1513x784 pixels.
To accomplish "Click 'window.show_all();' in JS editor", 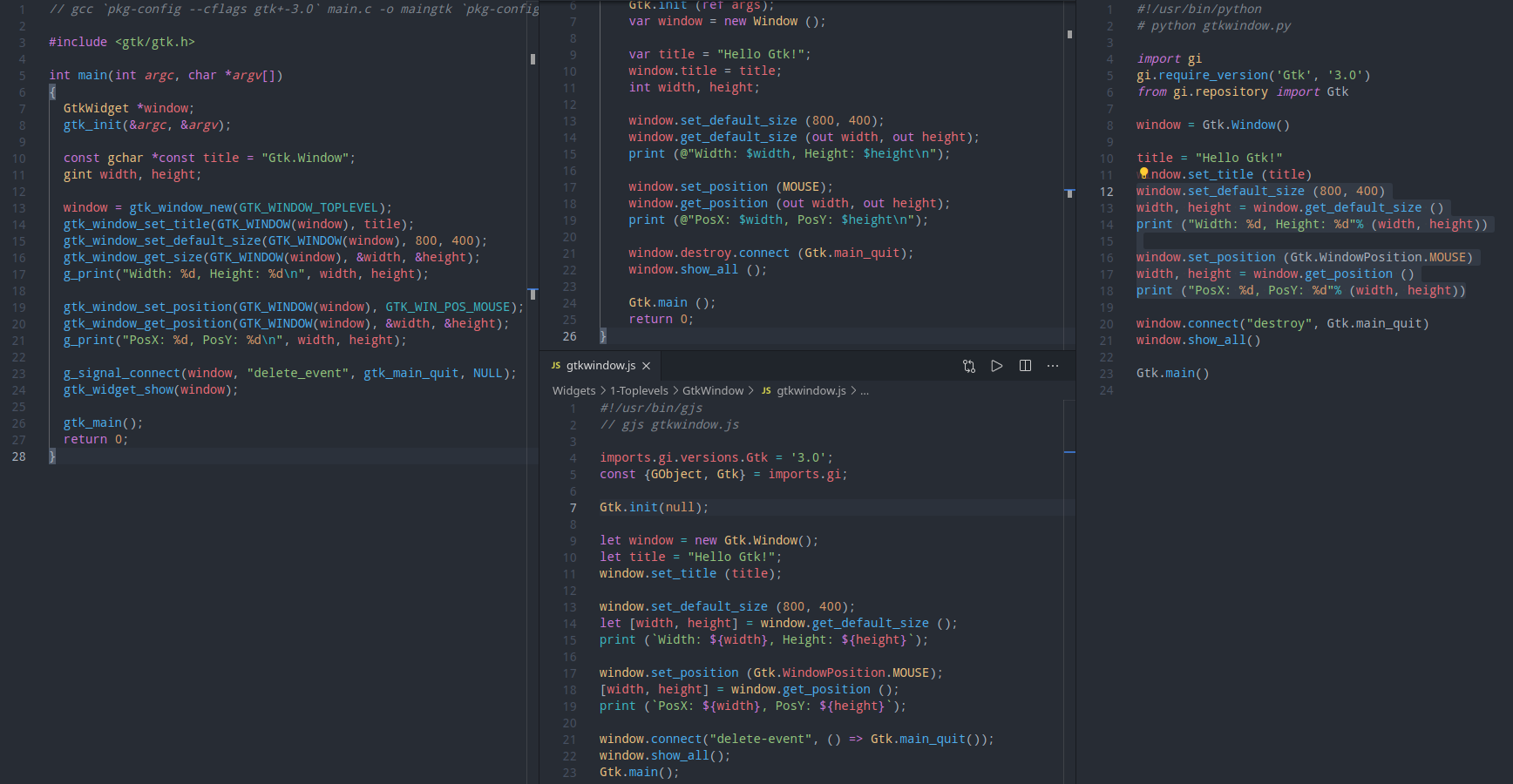I will 665,755.
